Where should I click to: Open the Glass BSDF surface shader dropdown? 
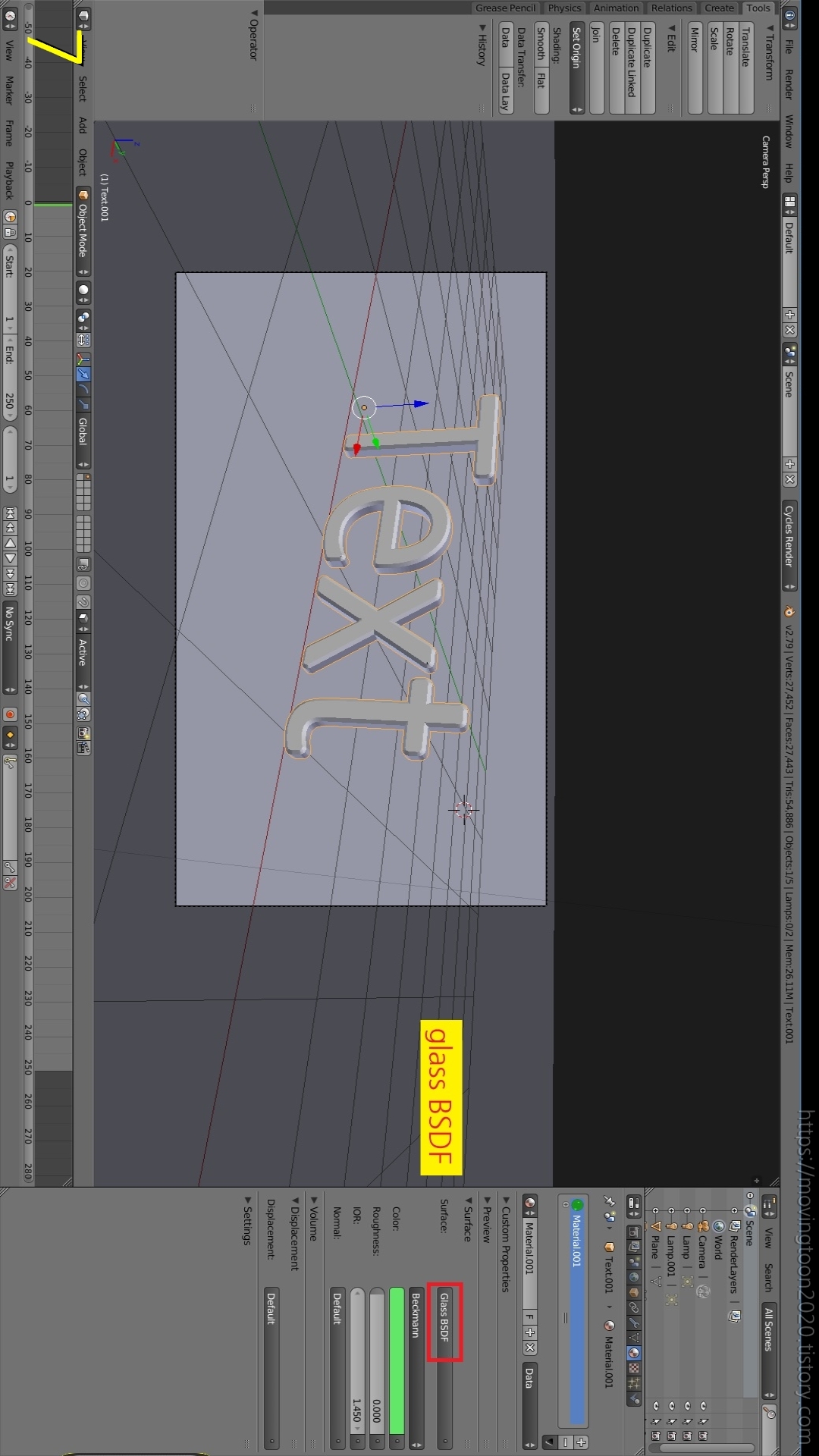(444, 1367)
